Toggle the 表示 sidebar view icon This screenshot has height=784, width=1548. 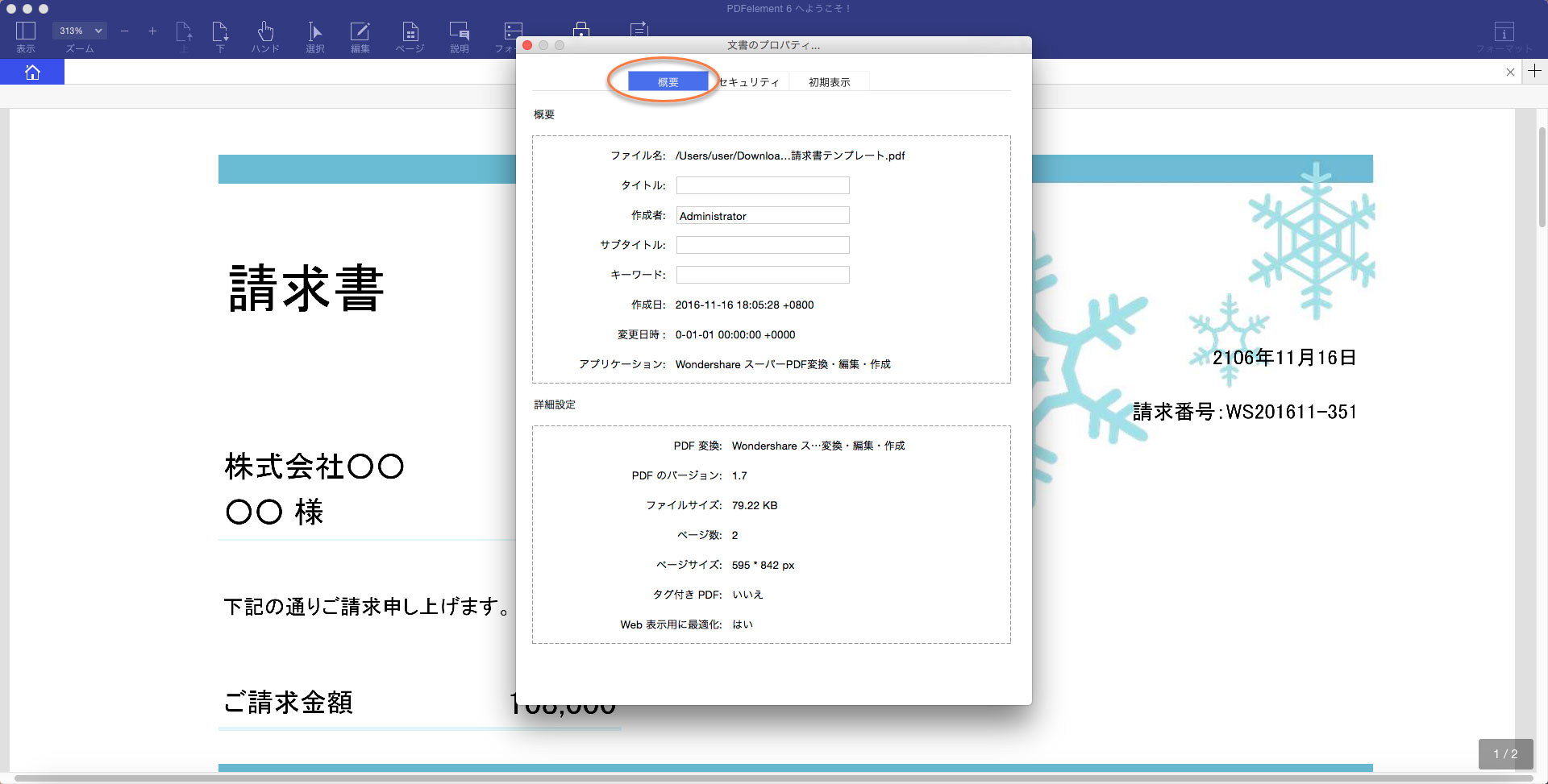click(26, 31)
